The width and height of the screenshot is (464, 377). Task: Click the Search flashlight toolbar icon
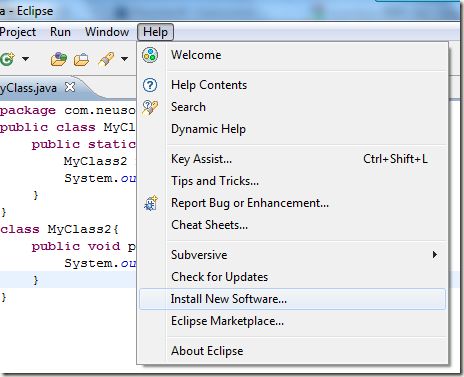coord(106,59)
